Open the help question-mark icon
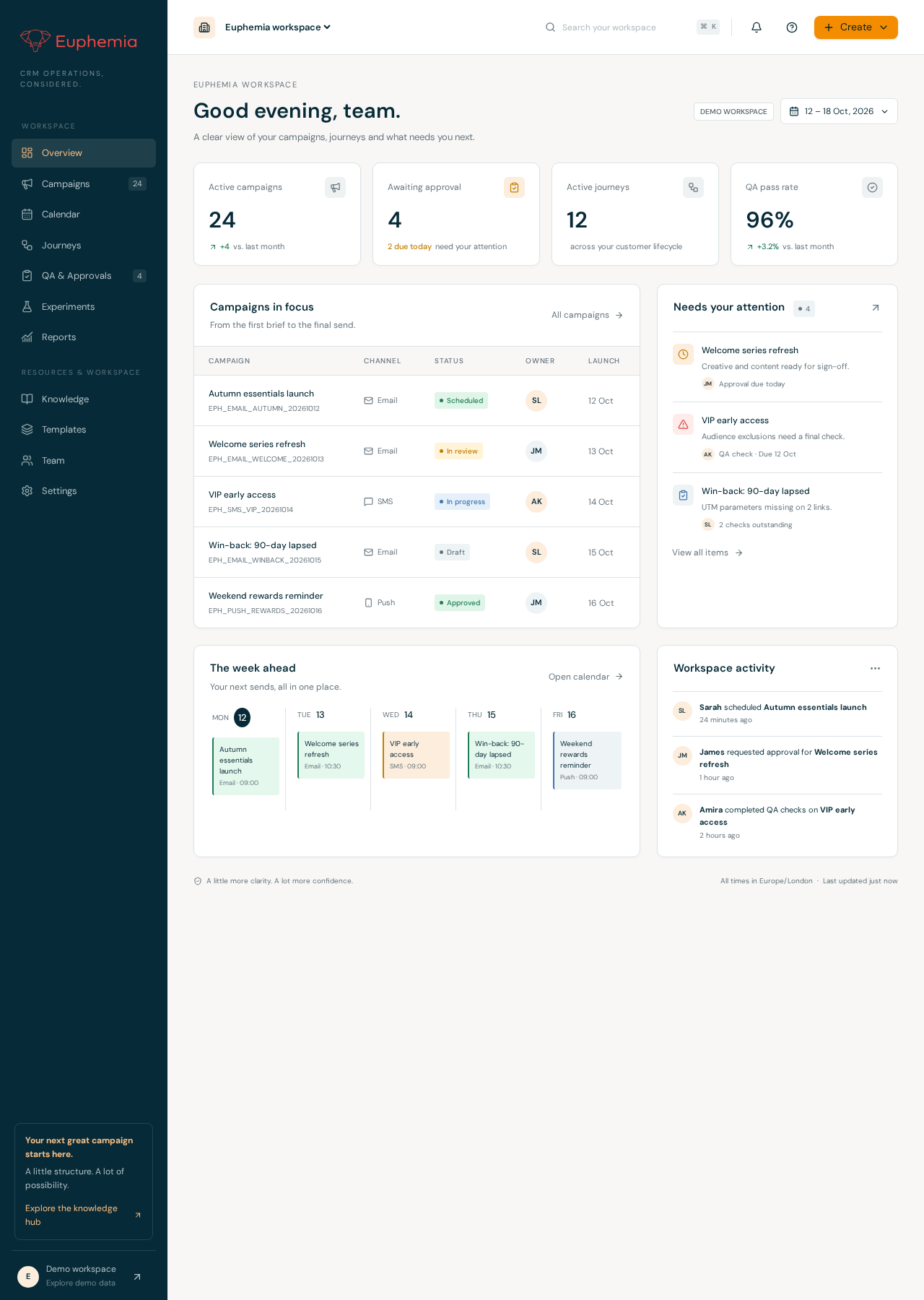924x1300 pixels. 792,27
